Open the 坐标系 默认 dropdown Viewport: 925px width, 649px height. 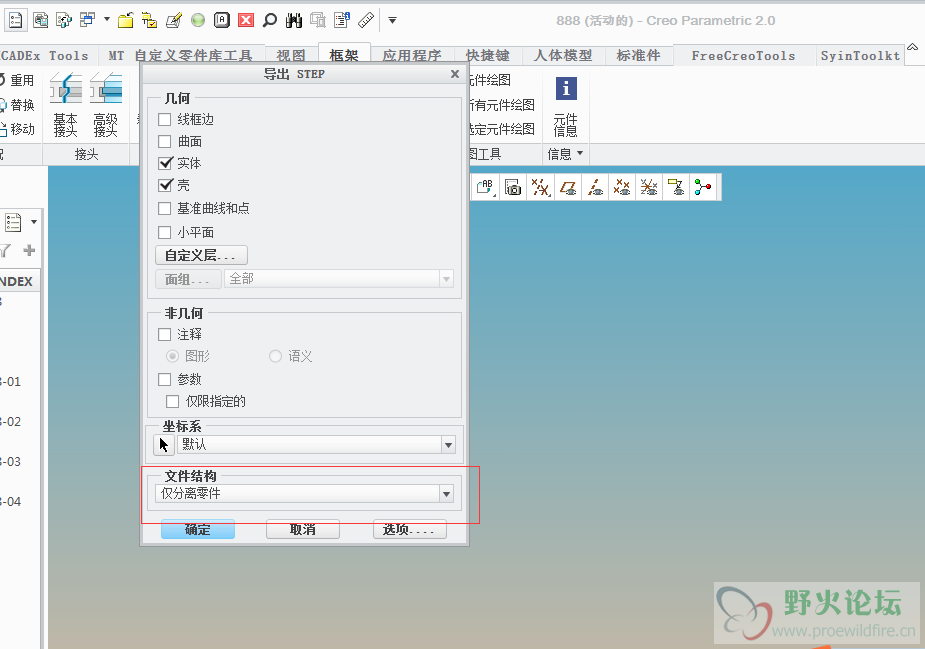pos(448,445)
